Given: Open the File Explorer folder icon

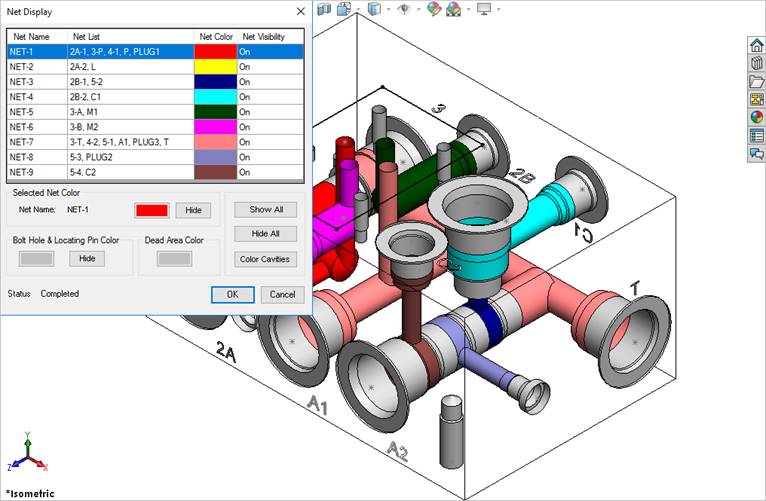Looking at the screenshot, I should (x=757, y=81).
